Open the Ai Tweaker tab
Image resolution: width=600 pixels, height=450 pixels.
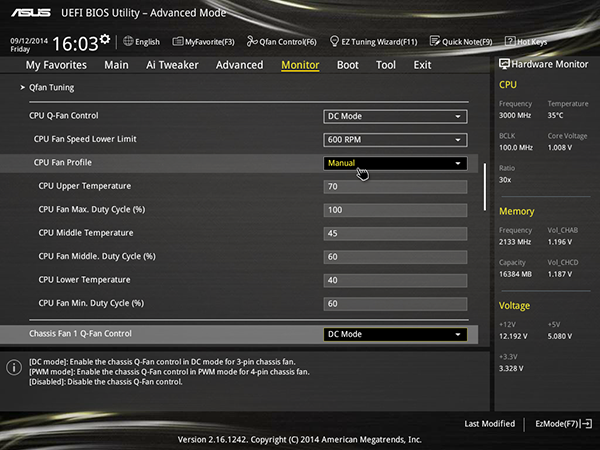click(172, 65)
